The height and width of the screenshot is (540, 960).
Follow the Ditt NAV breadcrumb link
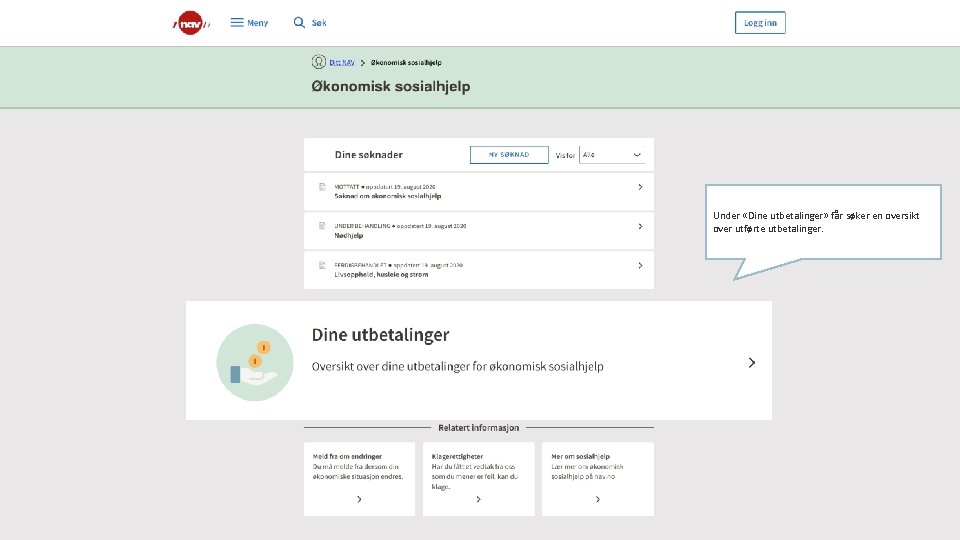(342, 62)
